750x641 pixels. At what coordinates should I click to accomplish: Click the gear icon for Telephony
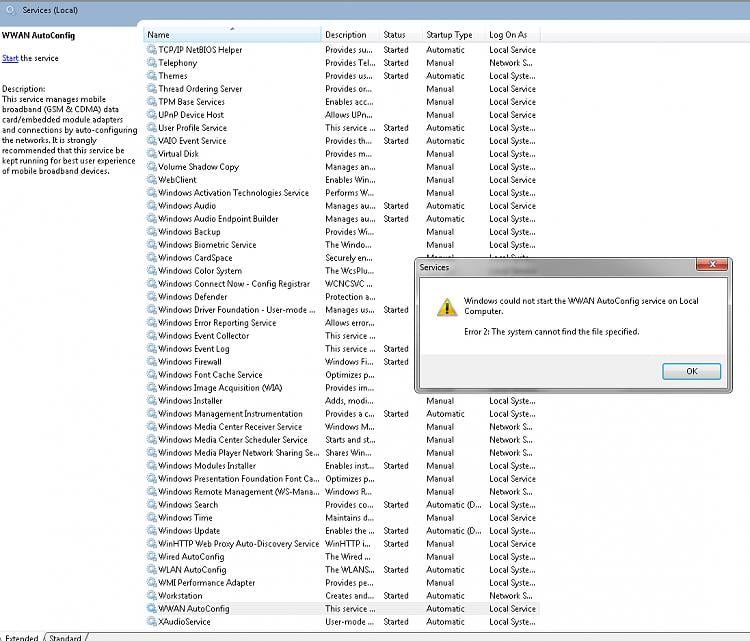[x=152, y=63]
